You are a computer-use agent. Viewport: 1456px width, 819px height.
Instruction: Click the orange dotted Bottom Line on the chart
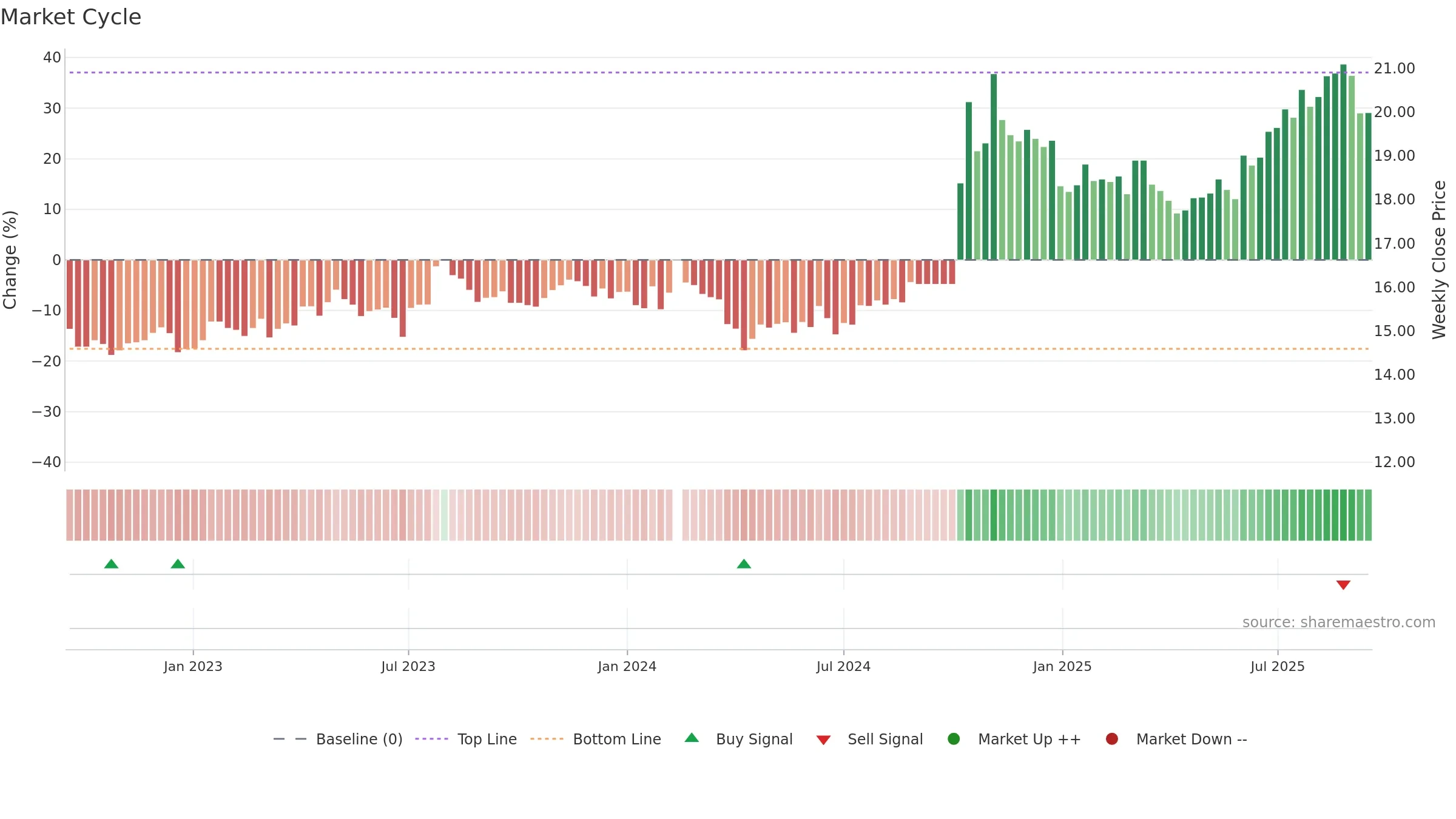(719, 349)
